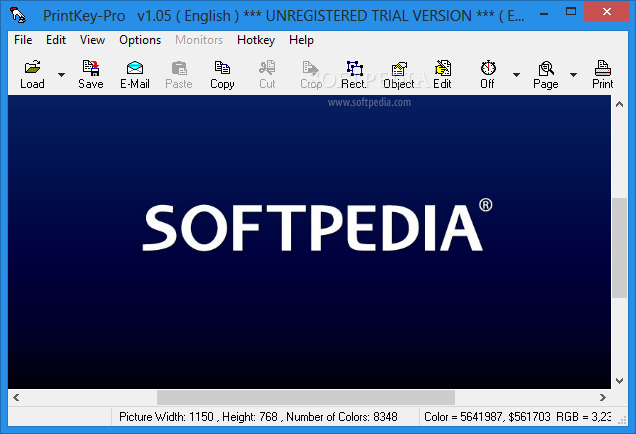Click the vertical scrollbar thumb
This screenshot has height=434, width=636.
coord(619,248)
